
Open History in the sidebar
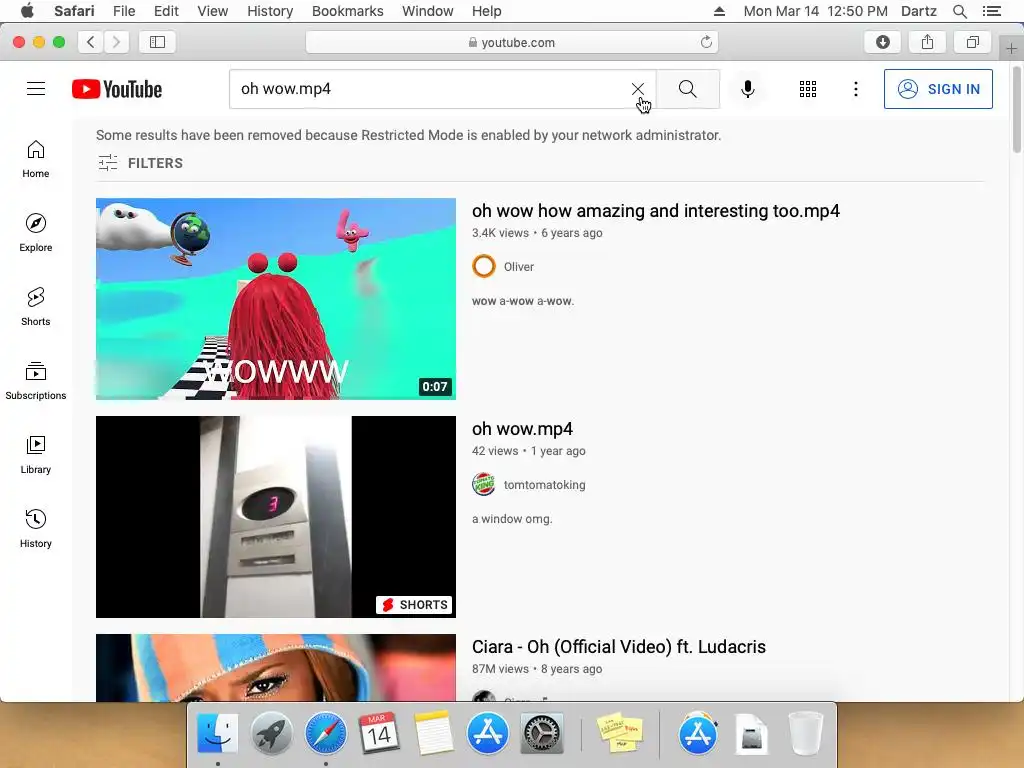[x=36, y=529]
